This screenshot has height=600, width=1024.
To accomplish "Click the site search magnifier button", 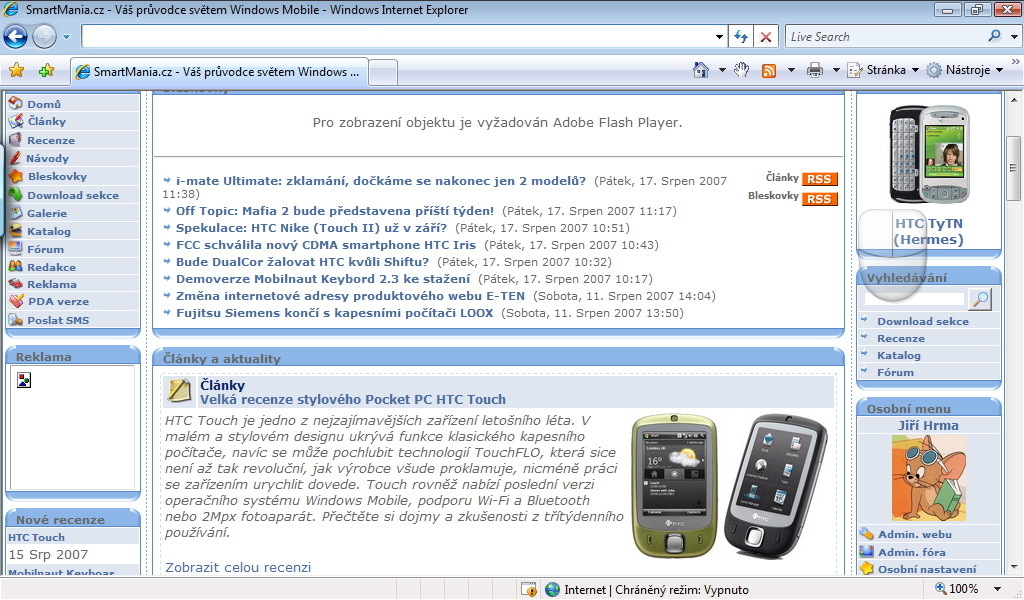I will 980,299.
